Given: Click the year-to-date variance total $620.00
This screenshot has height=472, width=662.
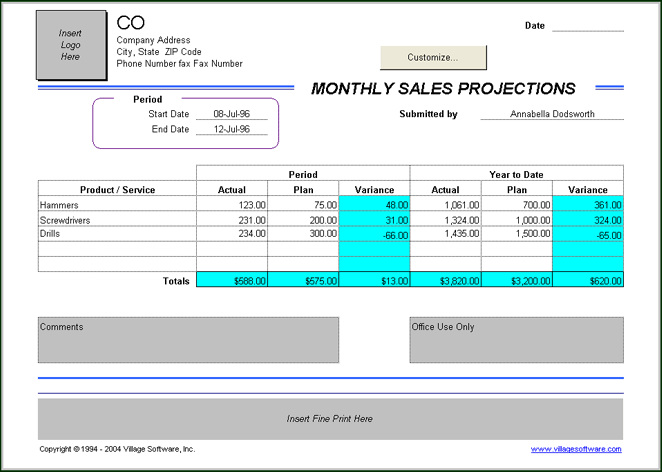Looking at the screenshot, I should coord(587,282).
